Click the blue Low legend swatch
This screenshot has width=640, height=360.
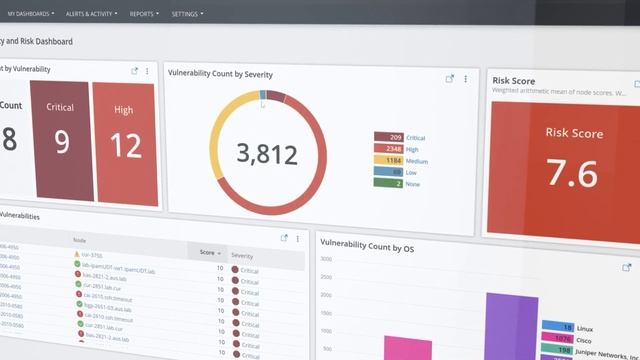(x=388, y=172)
